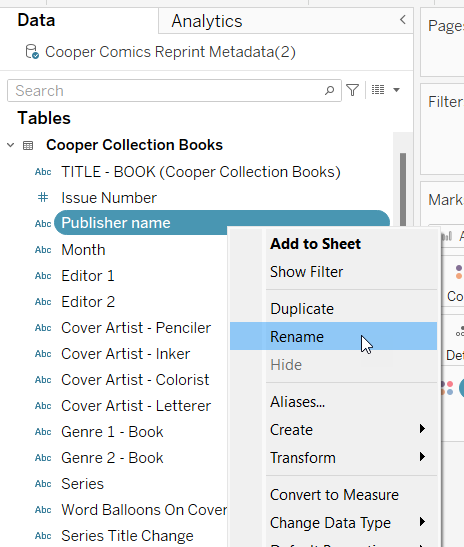Expand the Create submenu

[422, 429]
